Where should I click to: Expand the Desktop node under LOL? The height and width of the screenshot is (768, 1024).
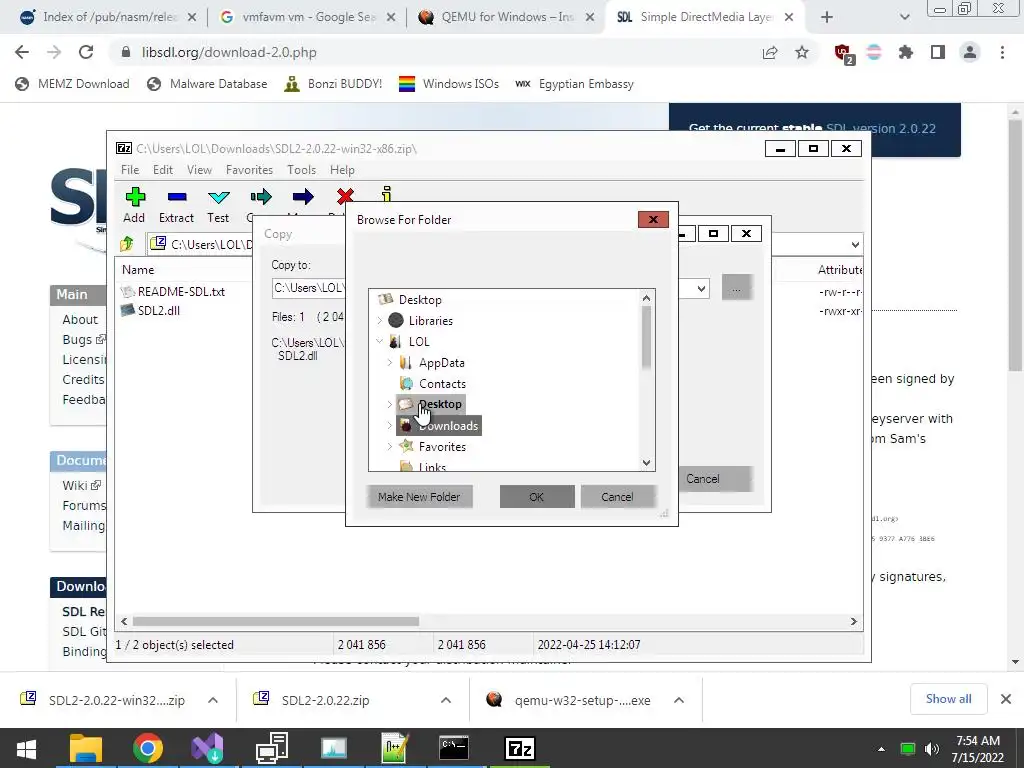[x=390, y=404]
